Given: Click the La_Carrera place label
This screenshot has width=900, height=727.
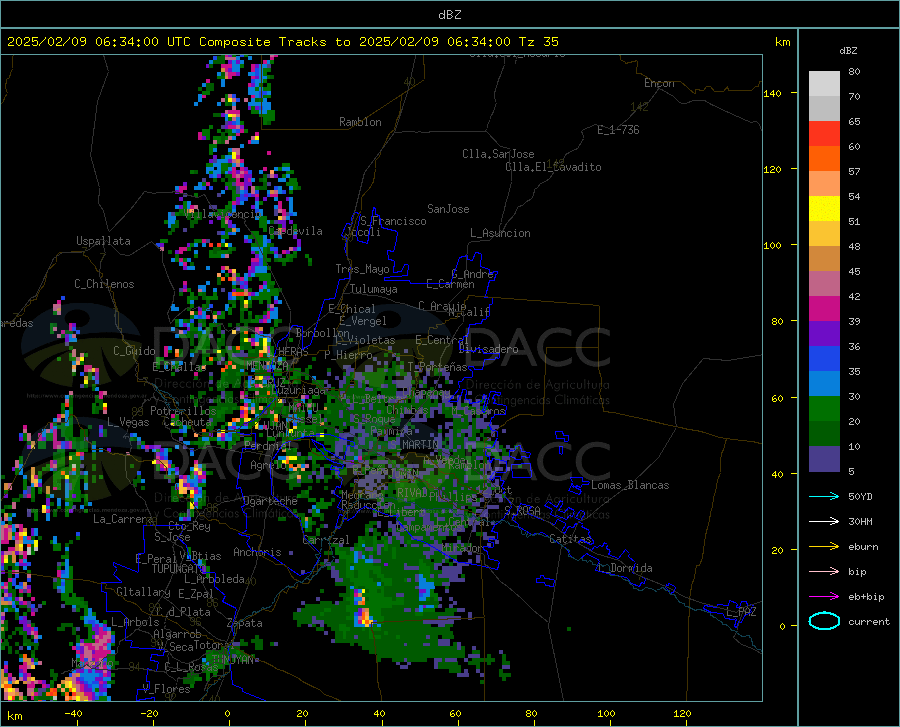Looking at the screenshot, I should click(x=123, y=519).
